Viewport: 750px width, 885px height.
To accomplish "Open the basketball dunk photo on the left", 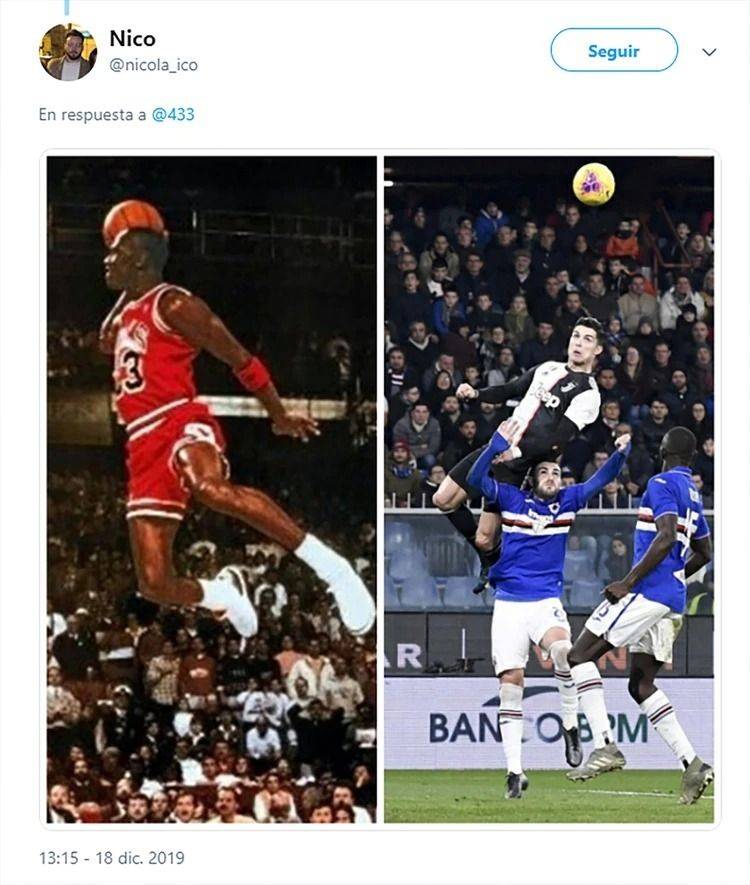I will (212, 489).
